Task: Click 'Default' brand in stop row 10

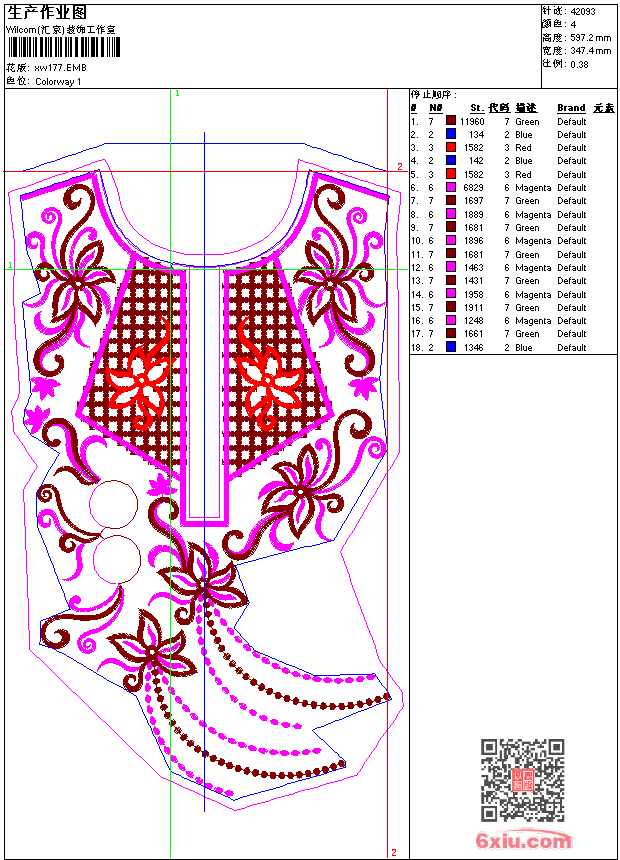Action: click(x=572, y=241)
